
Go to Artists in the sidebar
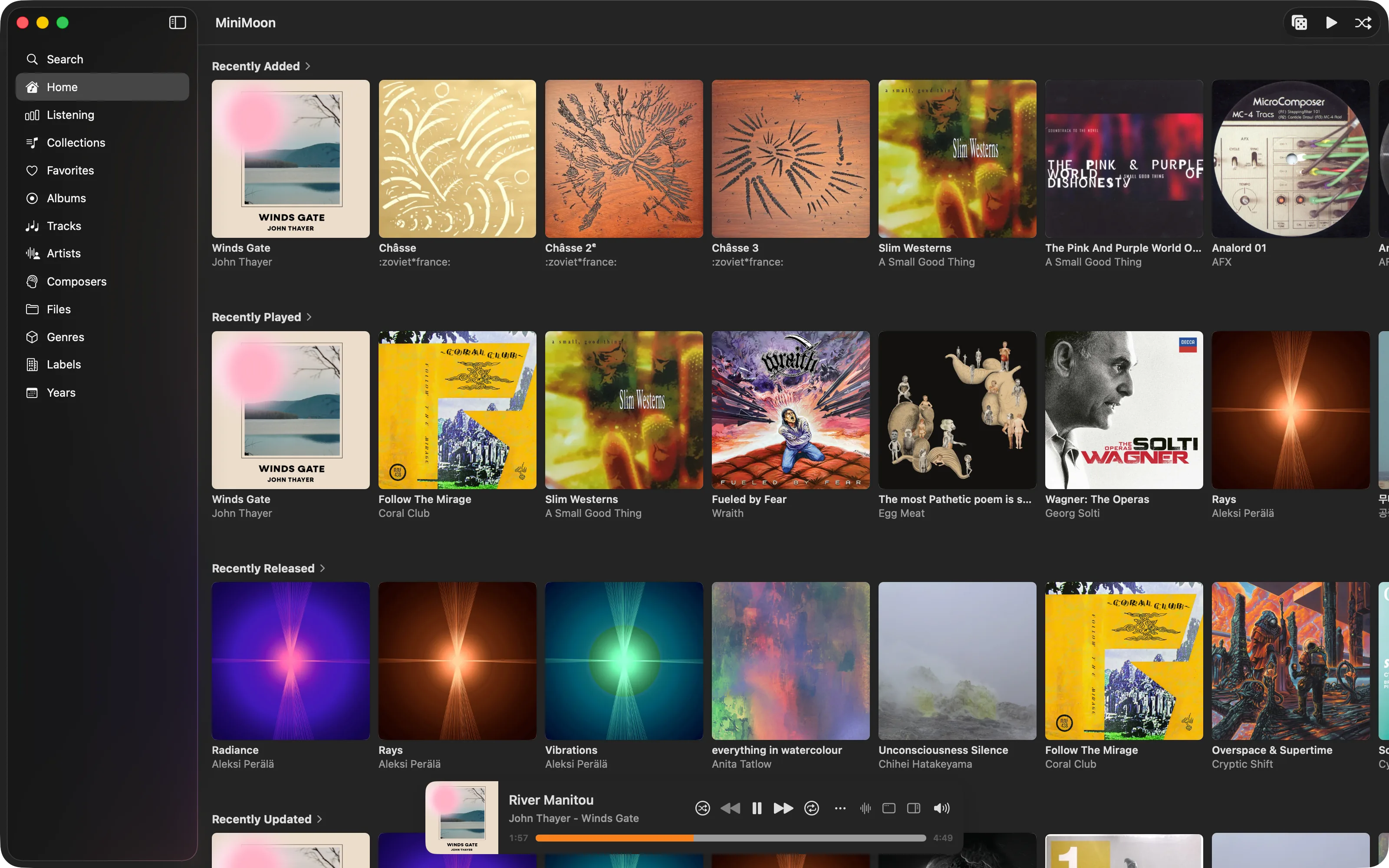(x=102, y=253)
